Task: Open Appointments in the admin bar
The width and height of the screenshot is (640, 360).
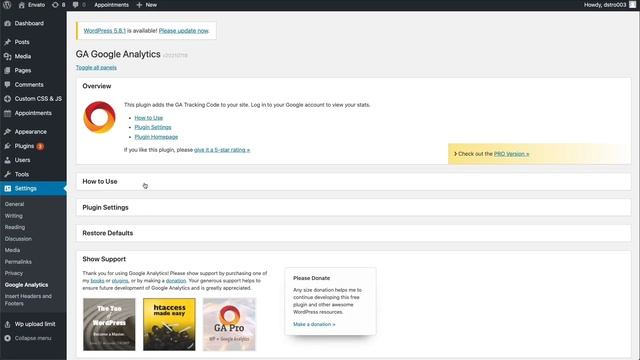Action: coord(111,5)
